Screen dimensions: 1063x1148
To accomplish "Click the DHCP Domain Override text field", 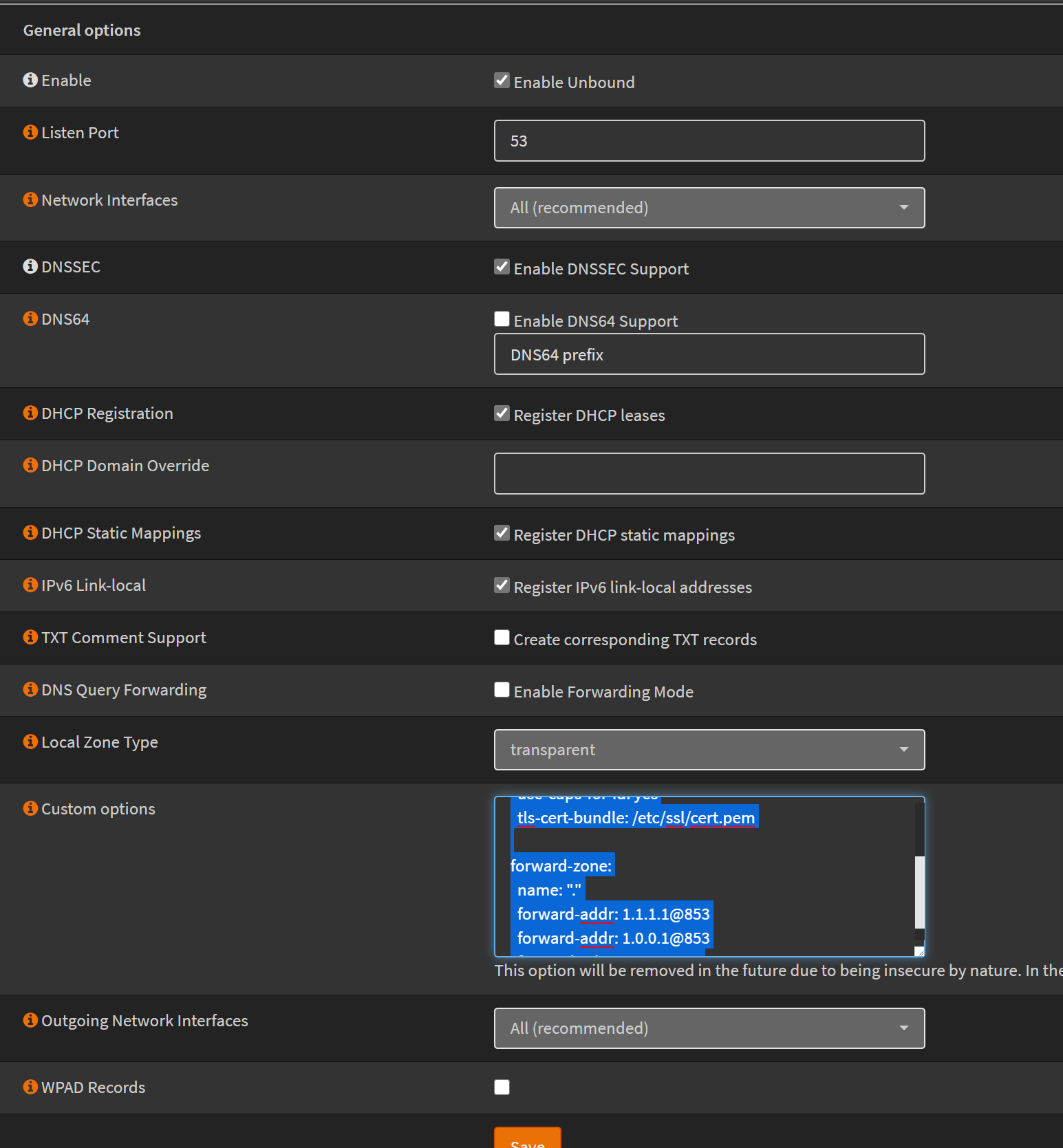I will [x=709, y=473].
